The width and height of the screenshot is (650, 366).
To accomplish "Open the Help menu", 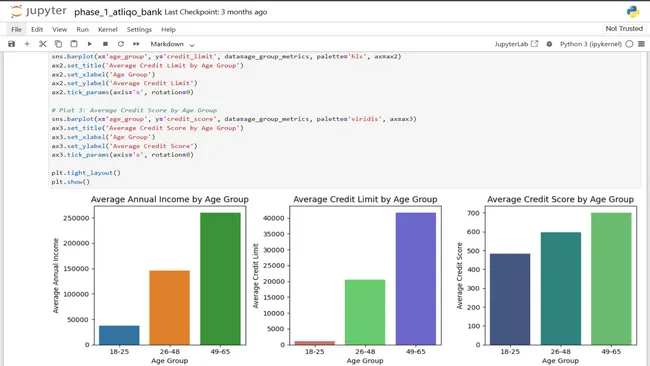I will tap(168, 29).
